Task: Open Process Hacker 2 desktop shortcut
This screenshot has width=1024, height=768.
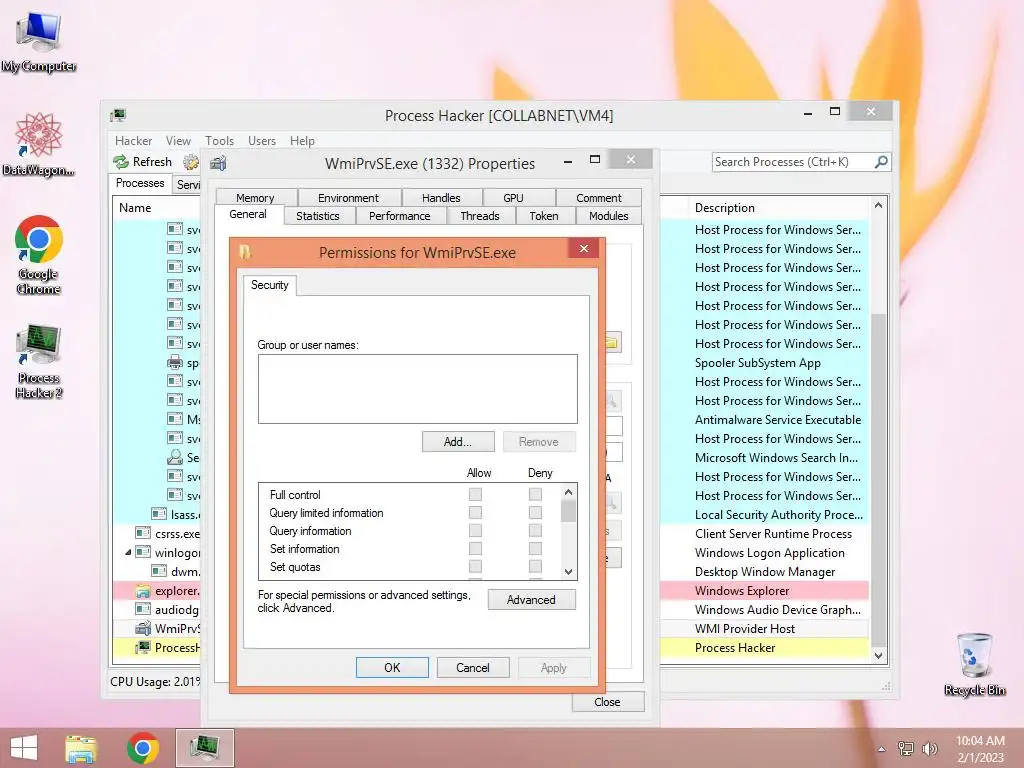Action: click(39, 361)
